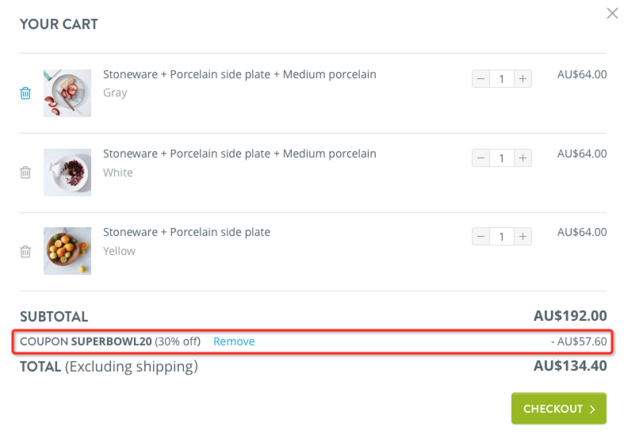The image size is (638, 436).
Task: Close the cart with the X icon
Action: (612, 13)
